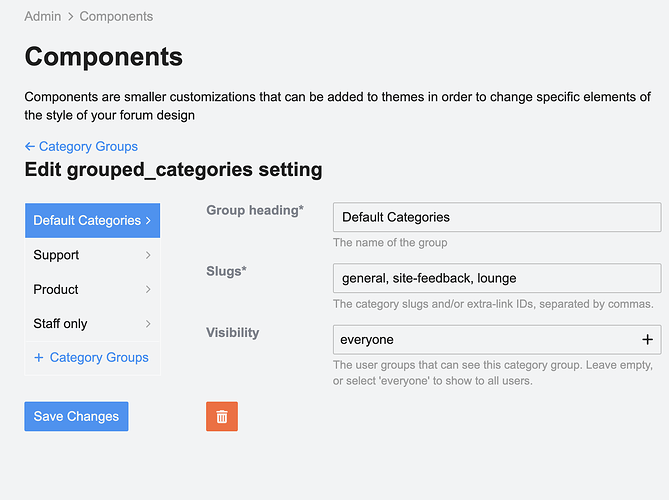669x500 pixels.
Task: Open the Product group
Action: (x=93, y=289)
